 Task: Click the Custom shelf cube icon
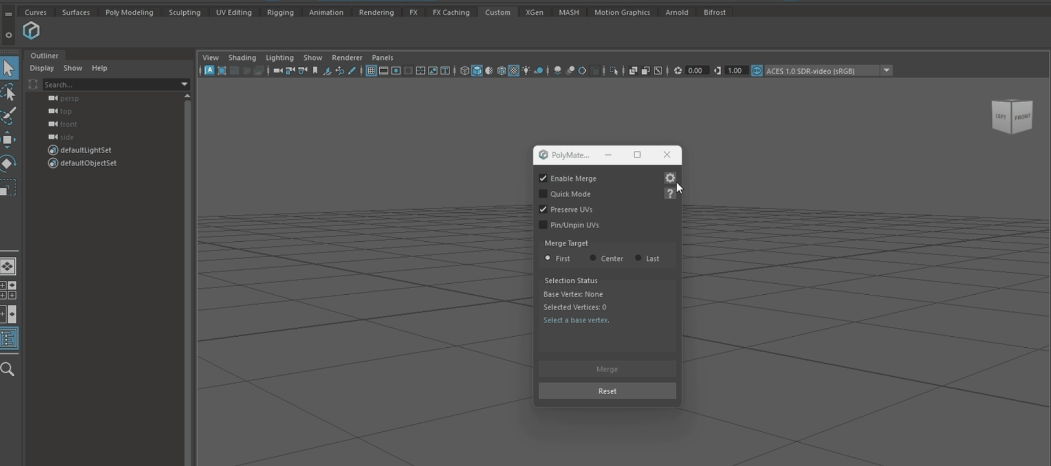click(31, 32)
